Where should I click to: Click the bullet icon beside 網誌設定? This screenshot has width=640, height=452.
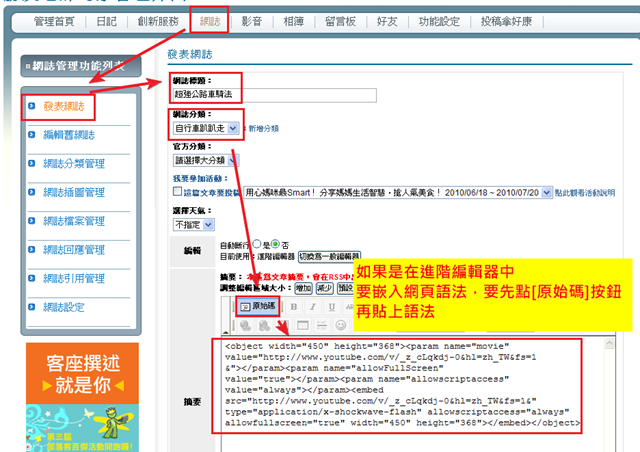(x=32, y=307)
